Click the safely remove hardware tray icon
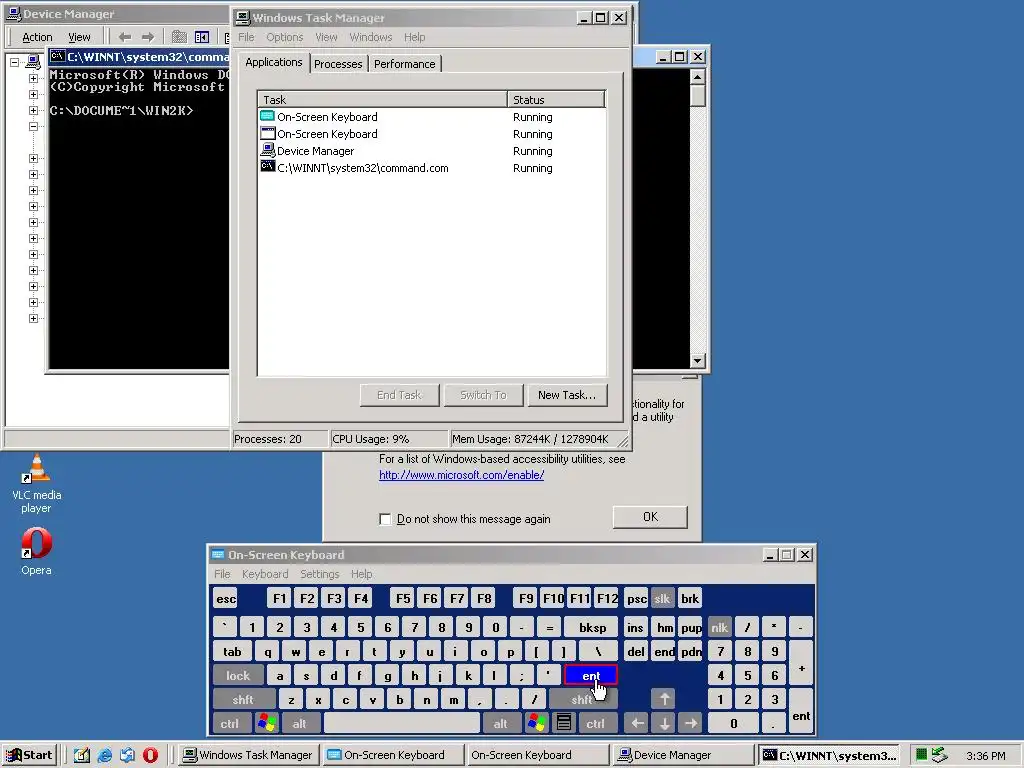This screenshot has width=1024, height=768. tap(939, 755)
